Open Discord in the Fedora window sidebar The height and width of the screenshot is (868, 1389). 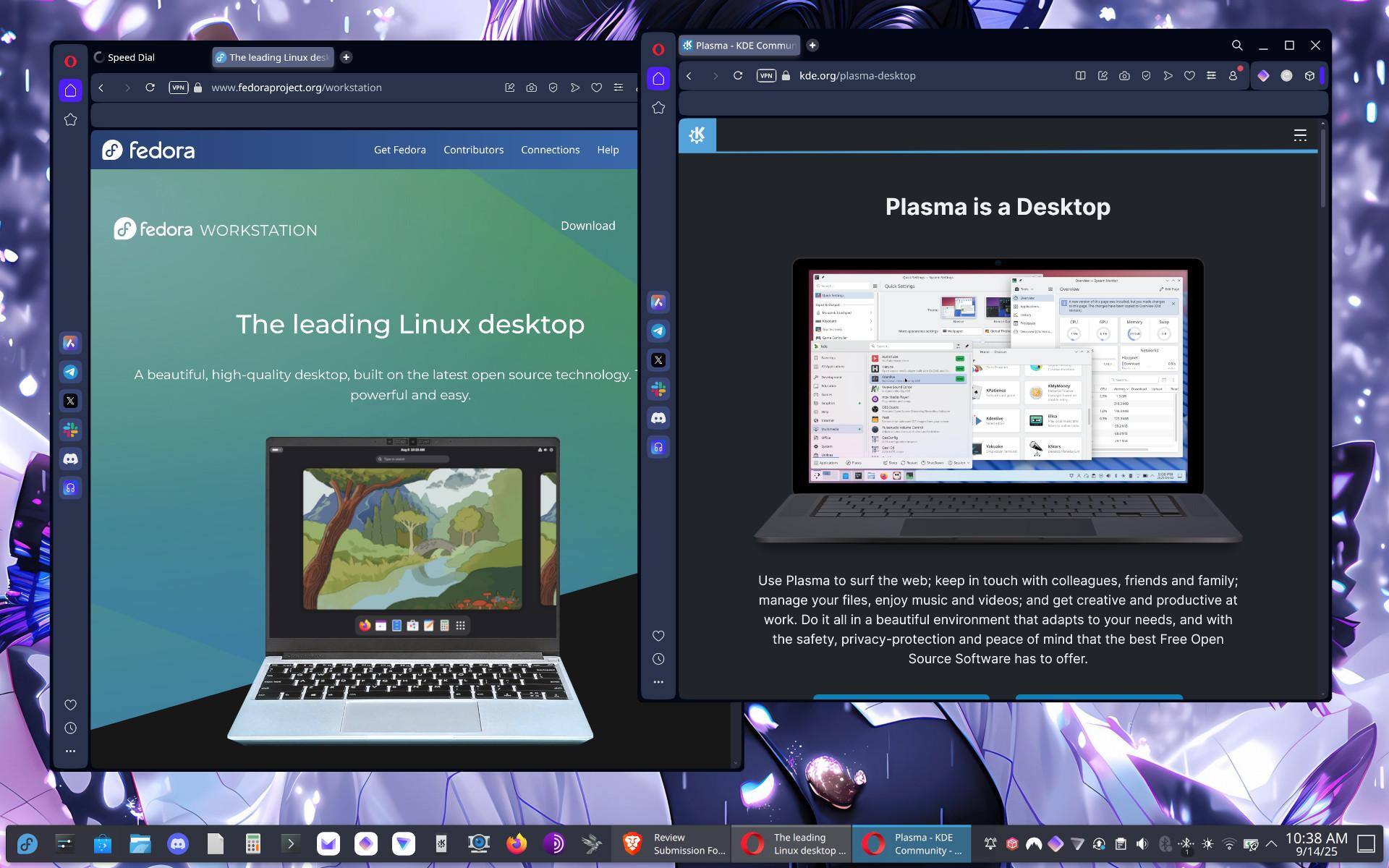(x=70, y=459)
